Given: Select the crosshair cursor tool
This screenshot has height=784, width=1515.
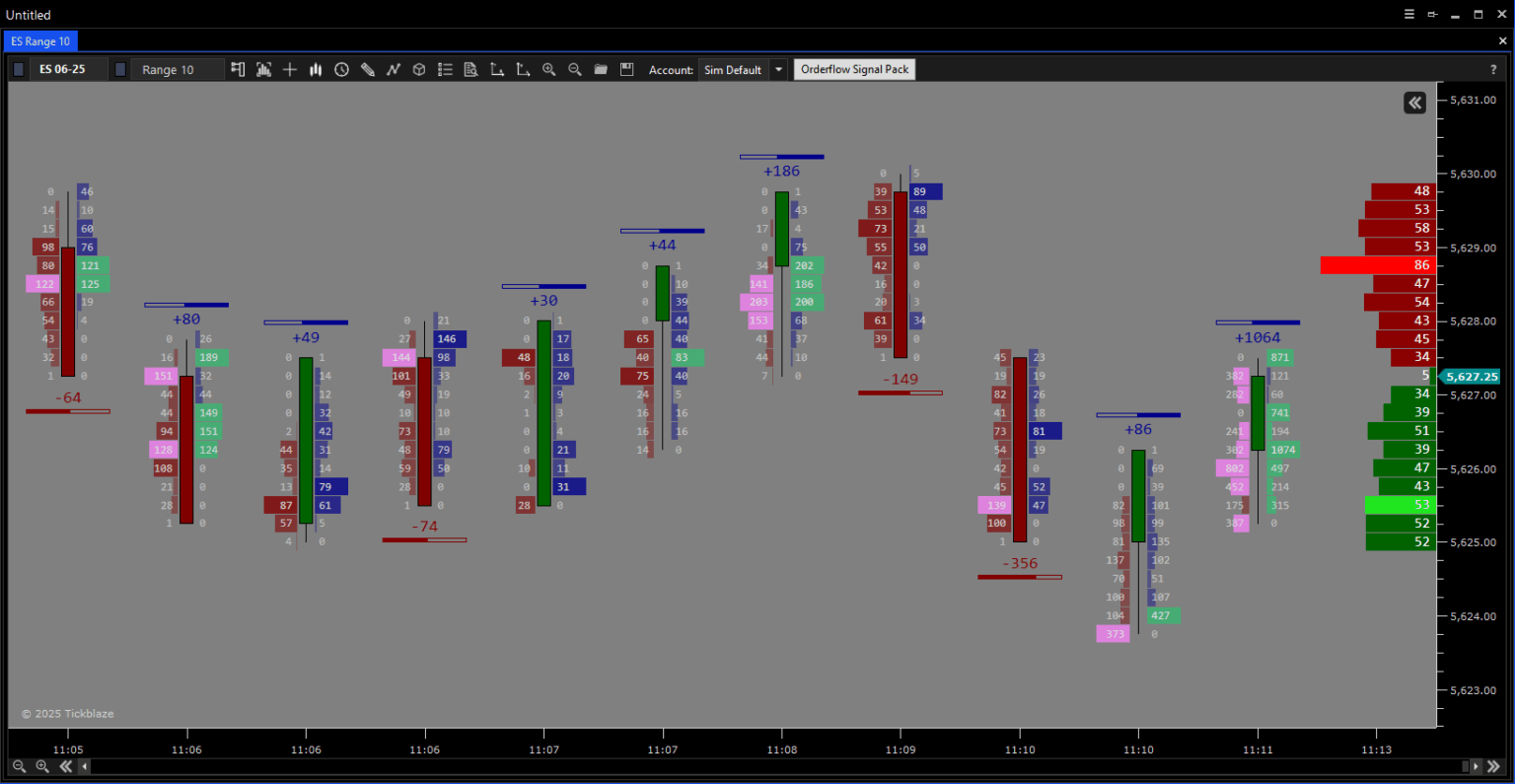Looking at the screenshot, I should click(x=289, y=69).
